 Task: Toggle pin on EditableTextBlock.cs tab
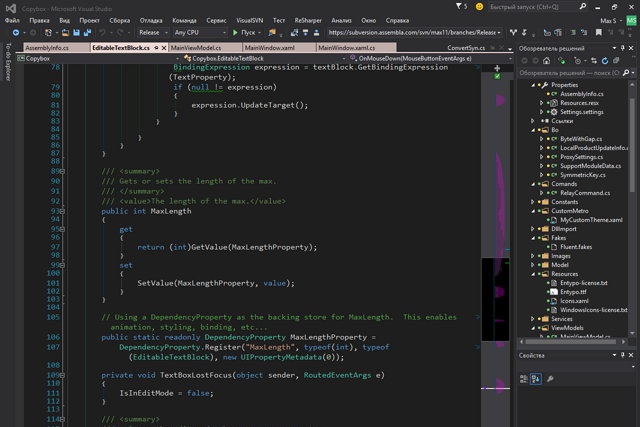click(x=156, y=48)
